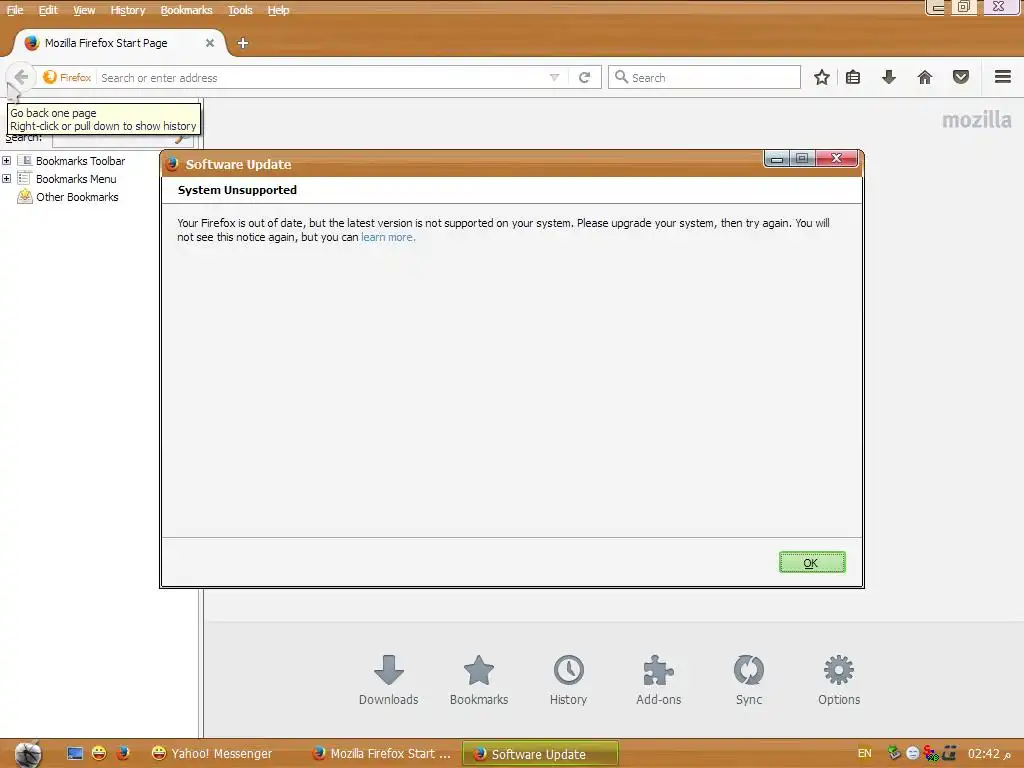The image size is (1024, 768).
Task: Click the red tray icon beside the smiley
Action: coord(931,754)
